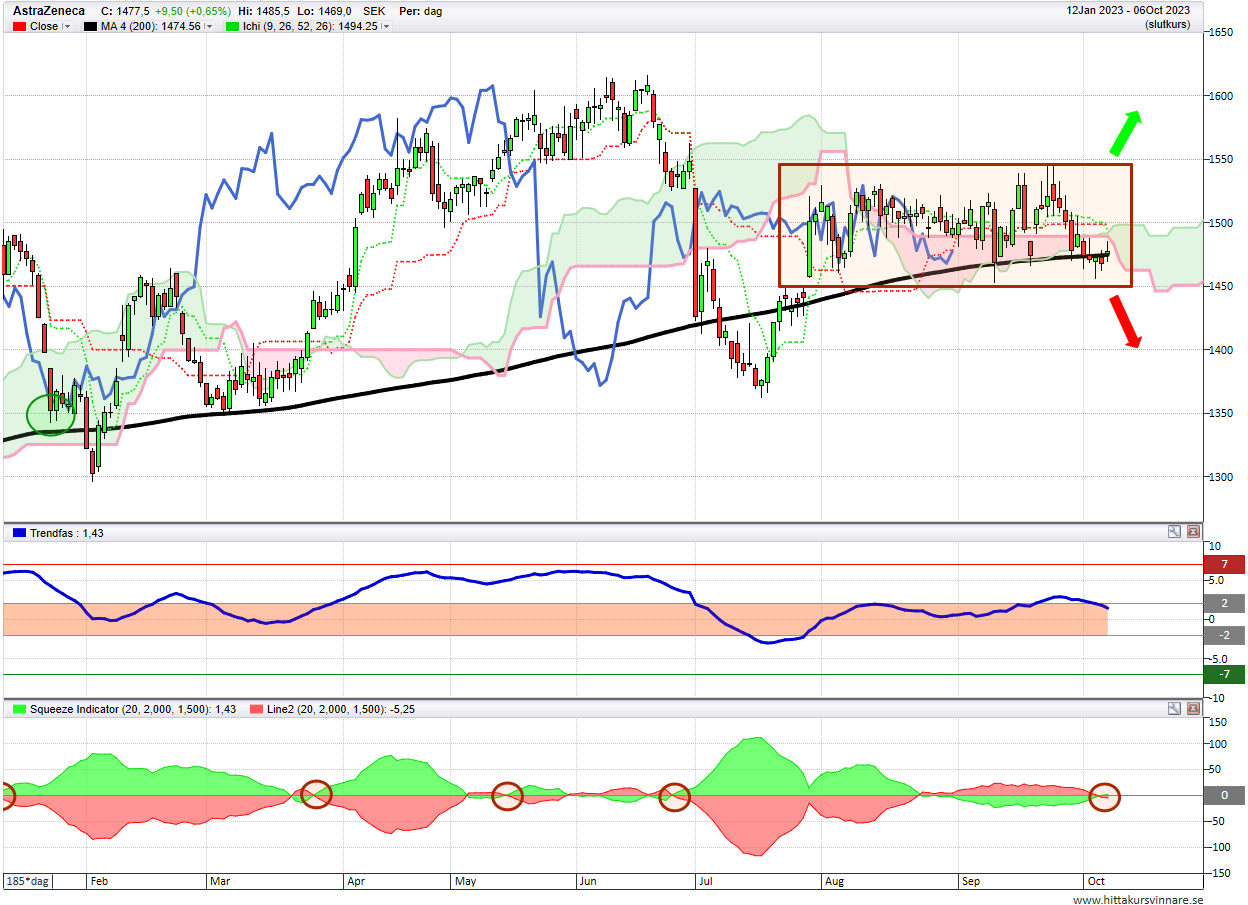Select the Close legend label
The width and height of the screenshot is (1248, 905).
pos(44,27)
